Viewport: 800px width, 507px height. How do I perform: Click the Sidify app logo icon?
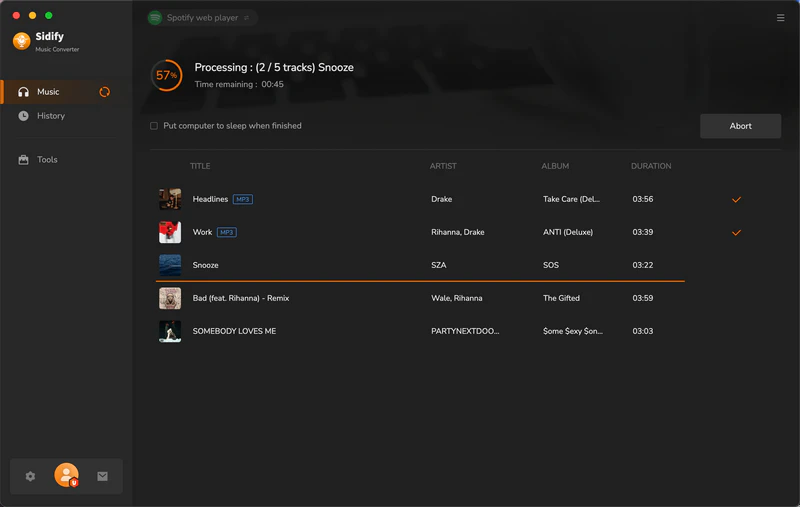21,41
